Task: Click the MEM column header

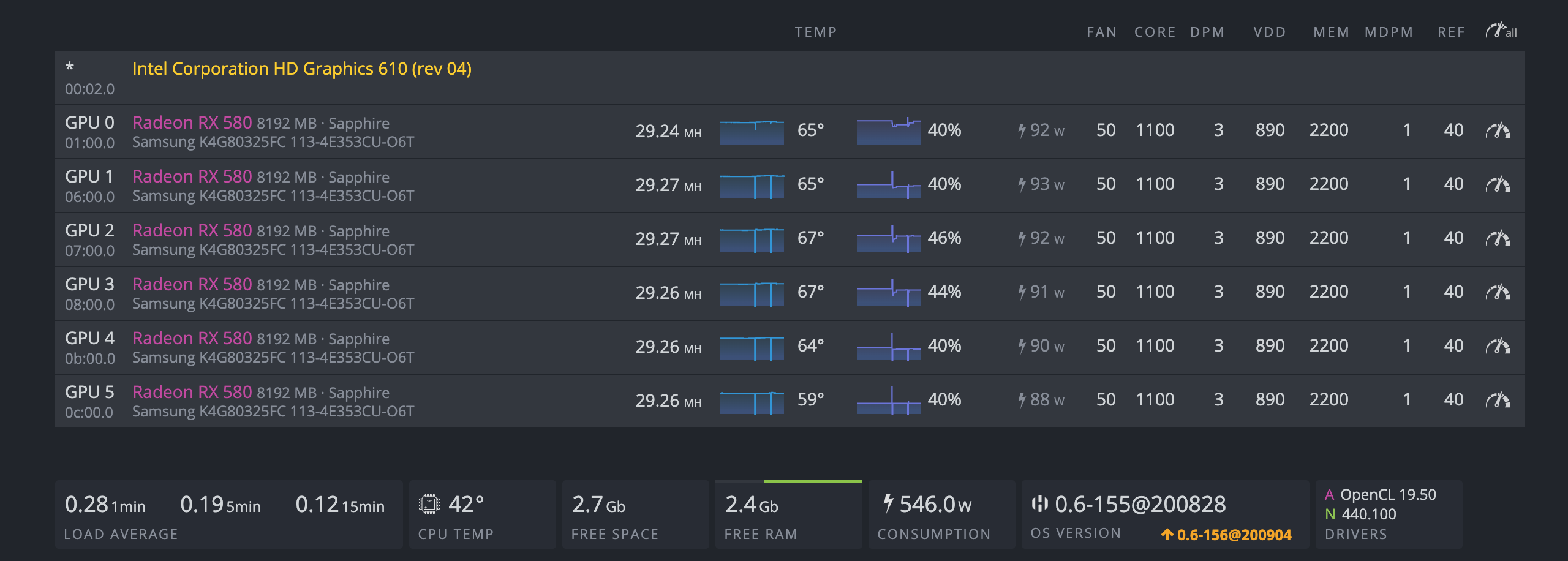Action: tap(1331, 32)
